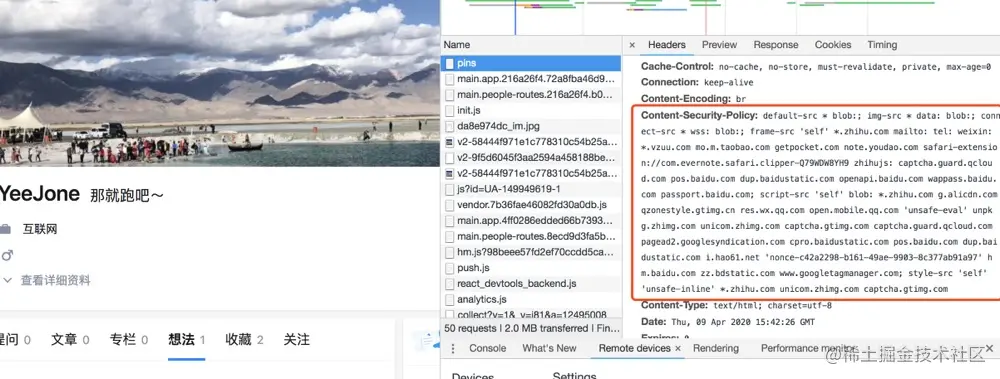Screen dimensions: 1000x379
Task: Select main.people-routes.216a26f4.b0 request row
Action: (x=531, y=95)
